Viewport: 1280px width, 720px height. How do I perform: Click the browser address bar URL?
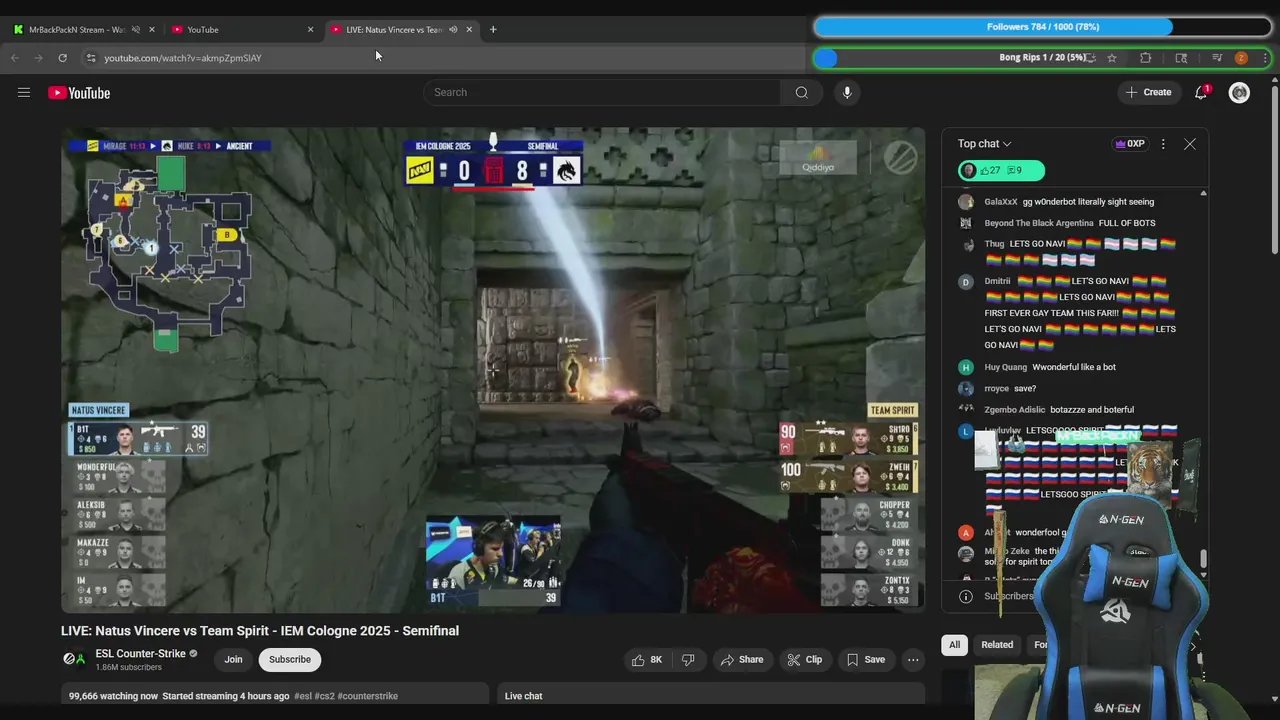click(183, 58)
